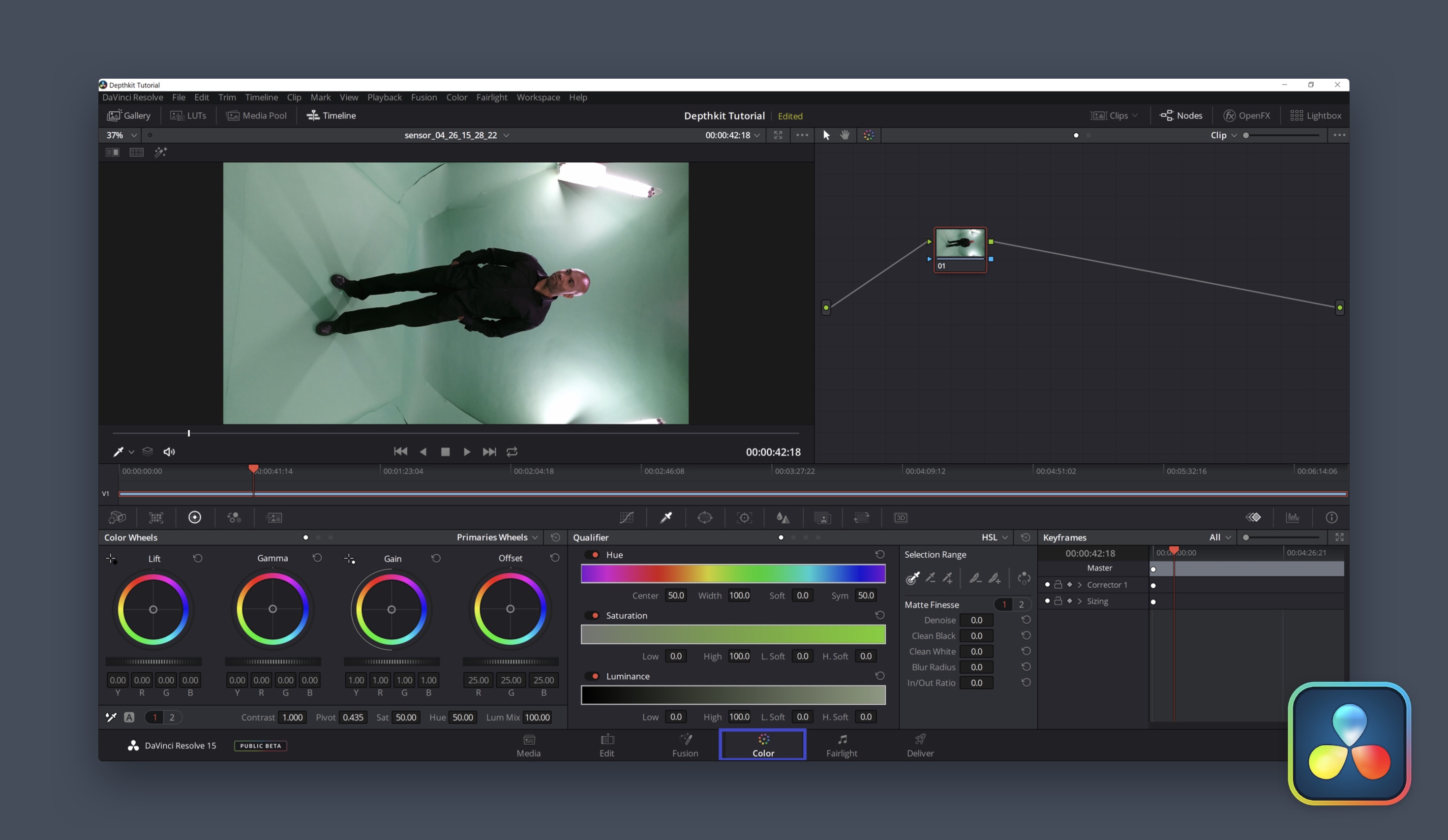Select the hand pan tool in node editor

click(845, 135)
